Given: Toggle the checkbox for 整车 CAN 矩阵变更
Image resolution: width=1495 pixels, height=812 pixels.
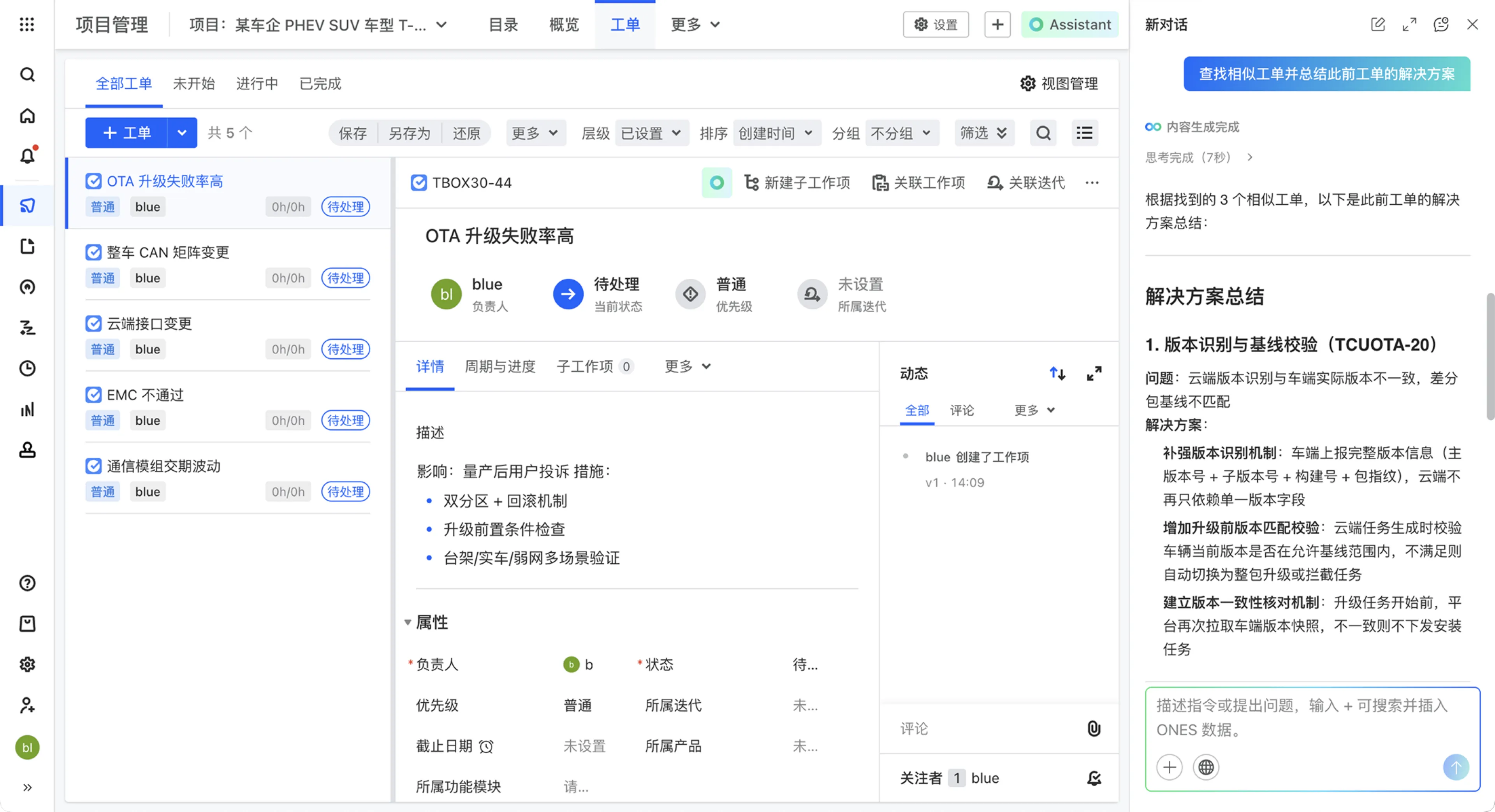Looking at the screenshot, I should (93, 253).
